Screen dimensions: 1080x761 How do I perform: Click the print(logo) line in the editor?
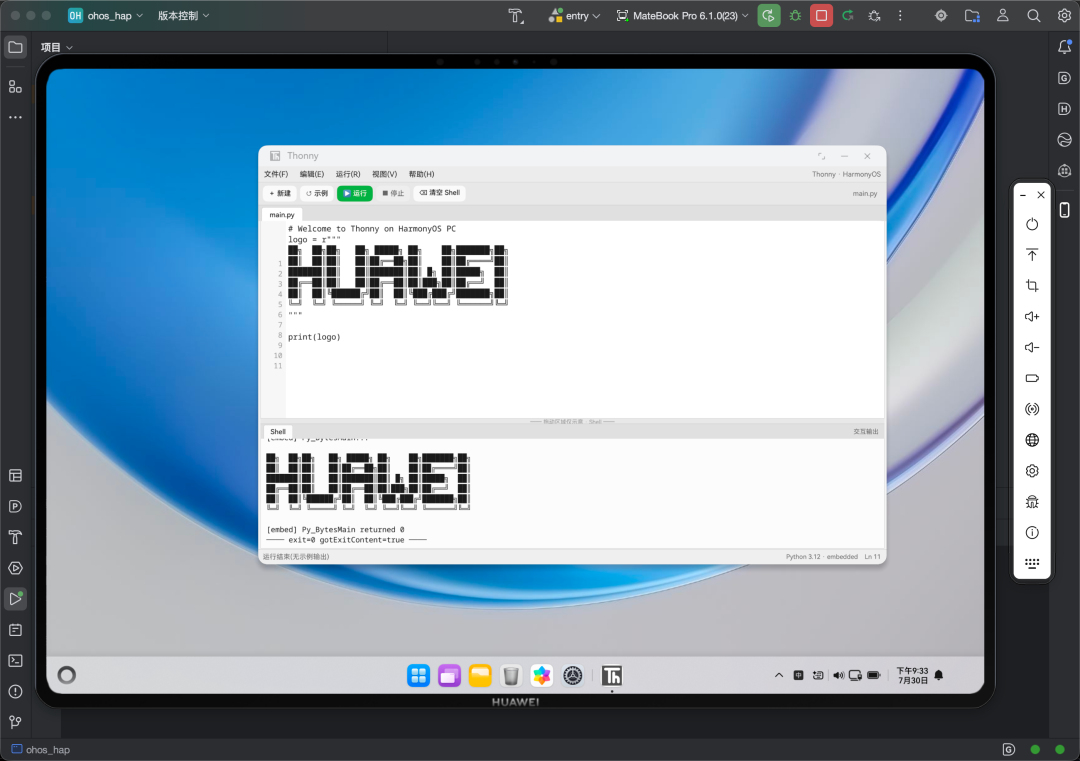click(314, 337)
